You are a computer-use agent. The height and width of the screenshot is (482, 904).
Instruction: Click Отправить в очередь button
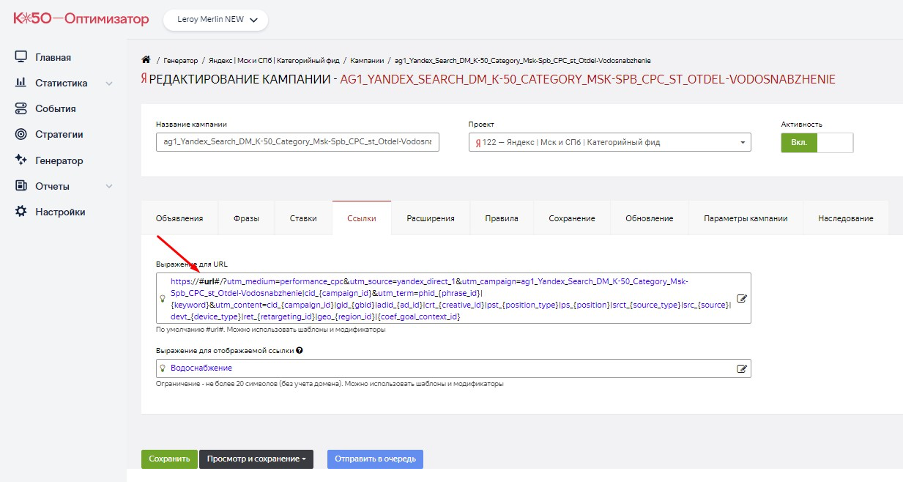375,459
